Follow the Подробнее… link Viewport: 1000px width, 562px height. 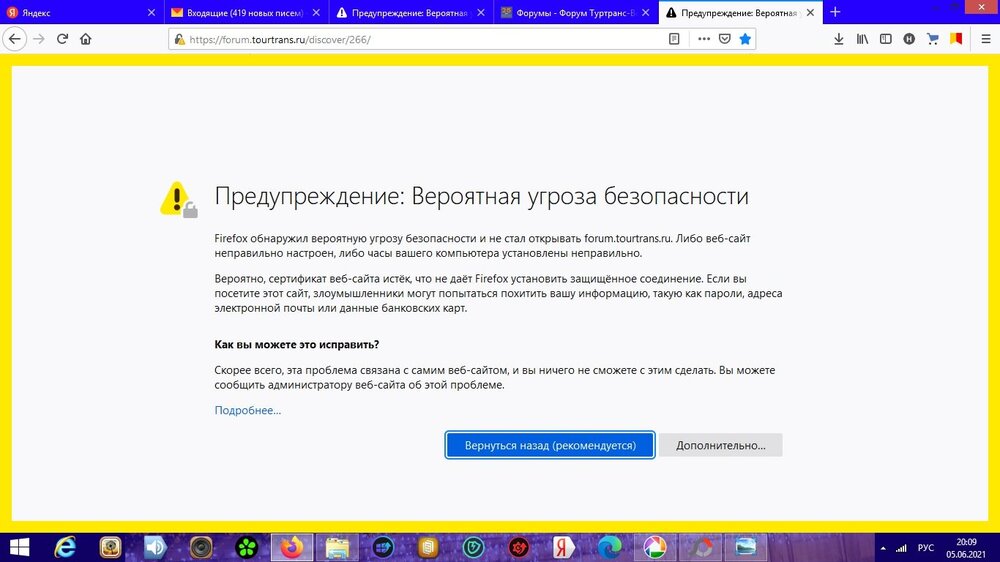click(x=248, y=410)
